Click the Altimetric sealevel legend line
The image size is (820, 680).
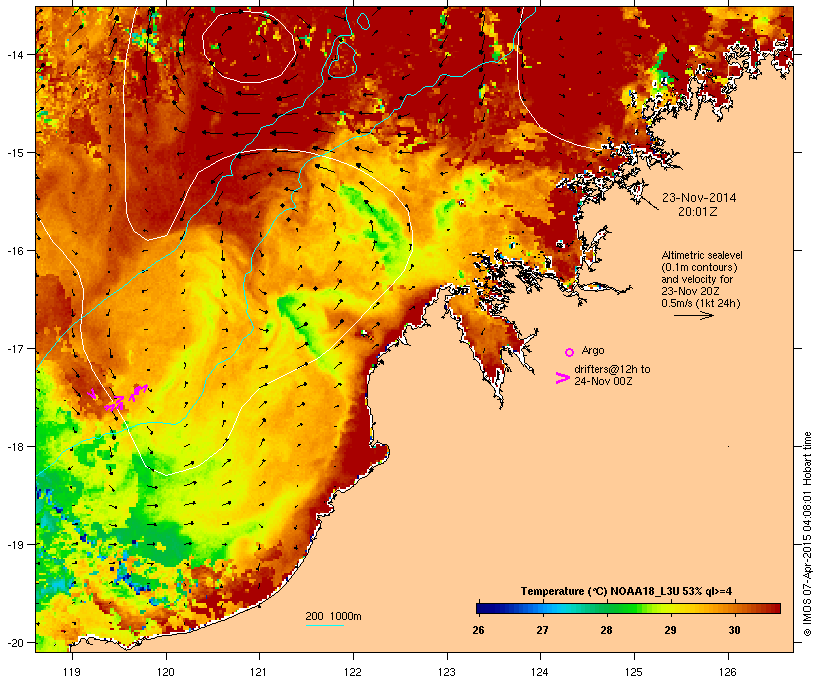click(702, 255)
